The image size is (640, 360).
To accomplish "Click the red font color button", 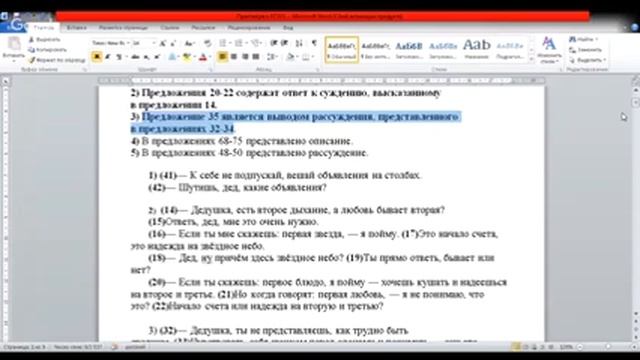I will coord(203,57).
